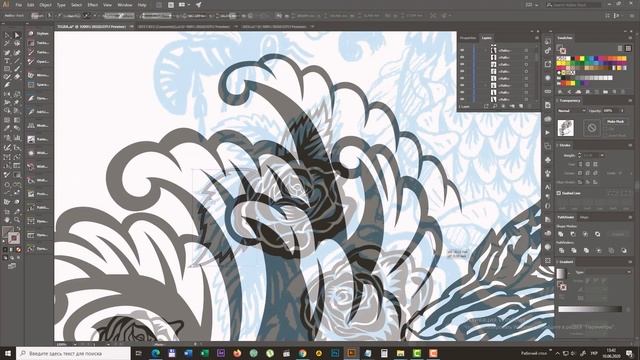Click the stroke Weight stepper arrows
Viewport: 640px width, 360px height.
pos(579,156)
